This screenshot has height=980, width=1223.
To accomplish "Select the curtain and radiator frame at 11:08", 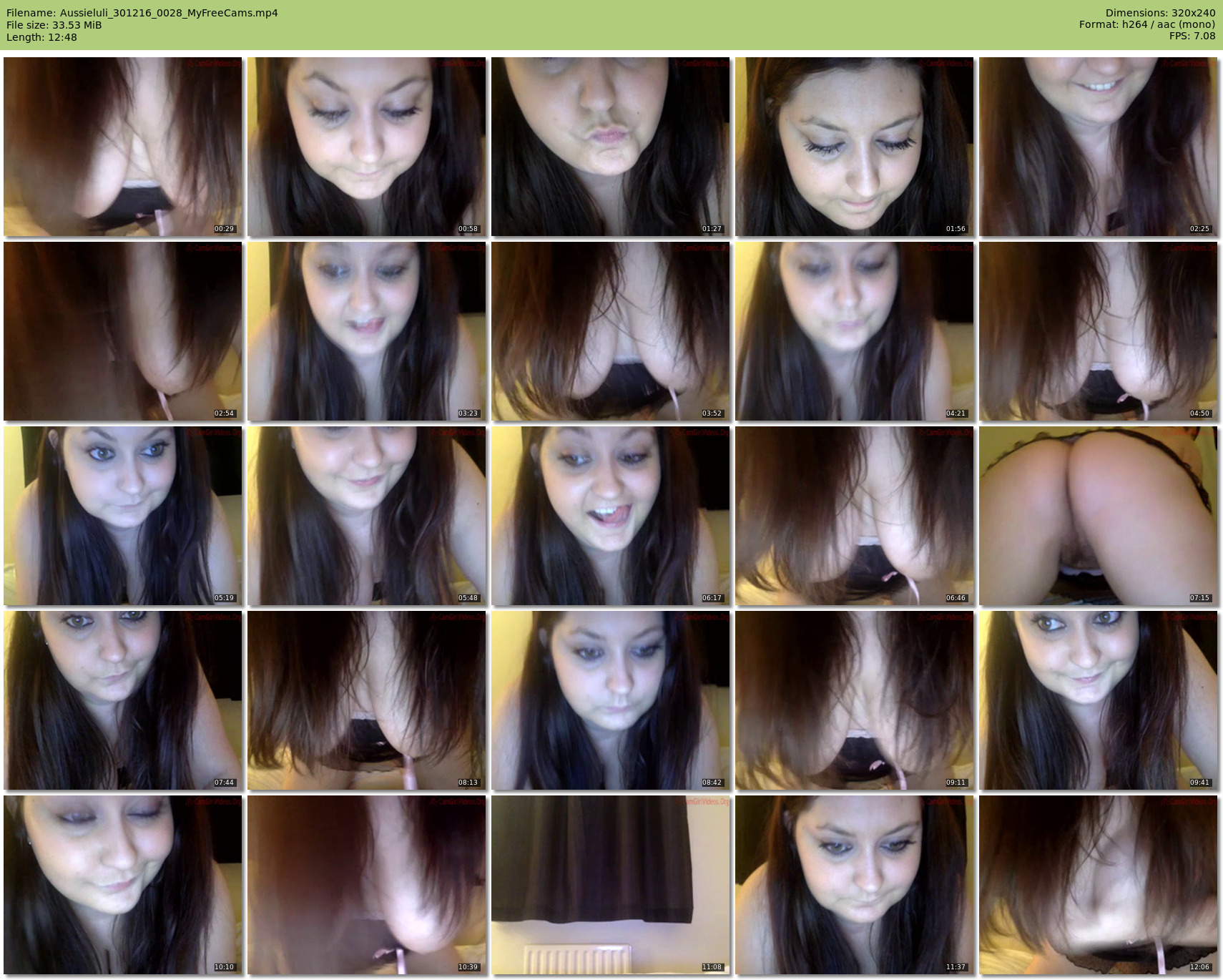I will pyautogui.click(x=611, y=885).
